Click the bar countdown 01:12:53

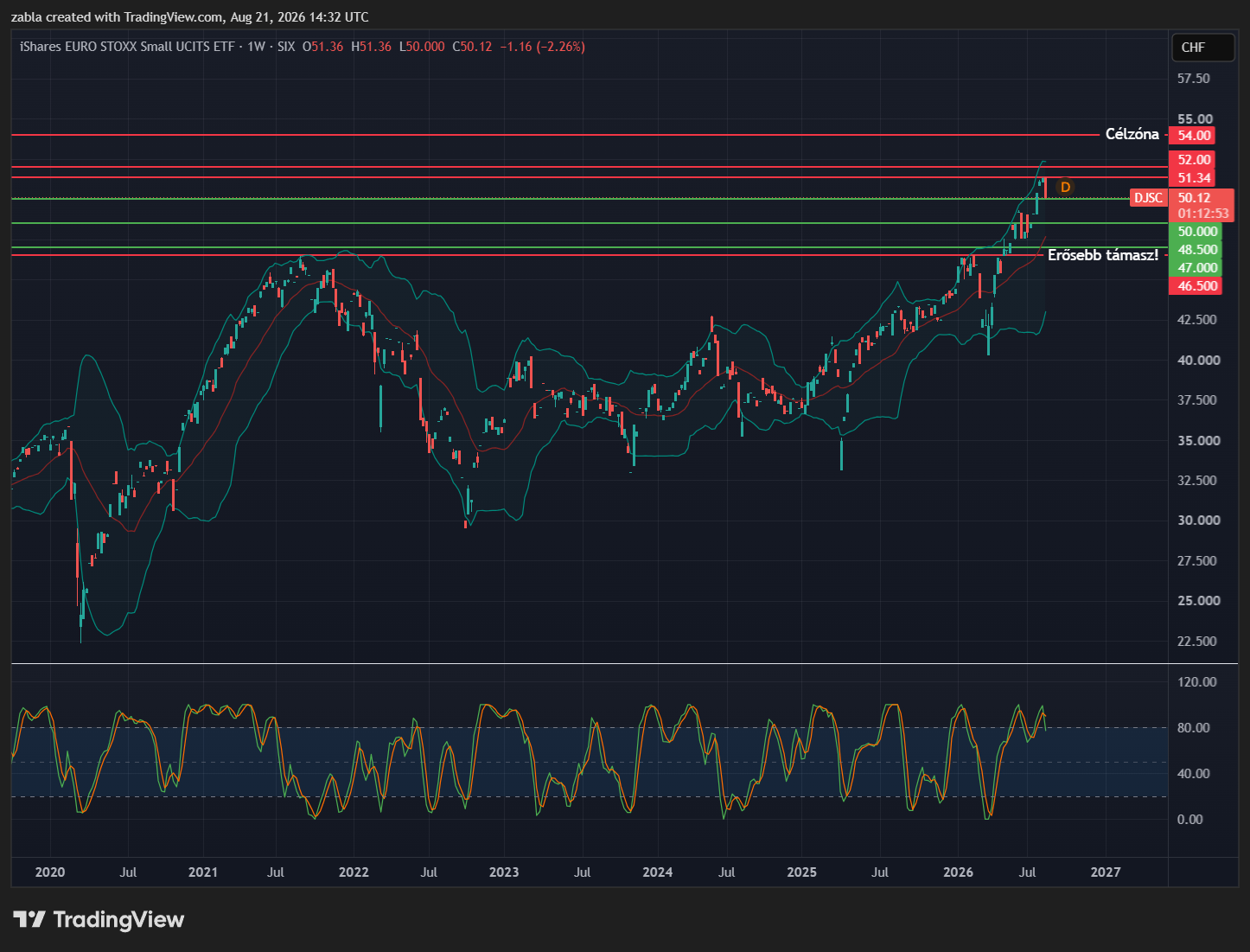pos(1202,214)
